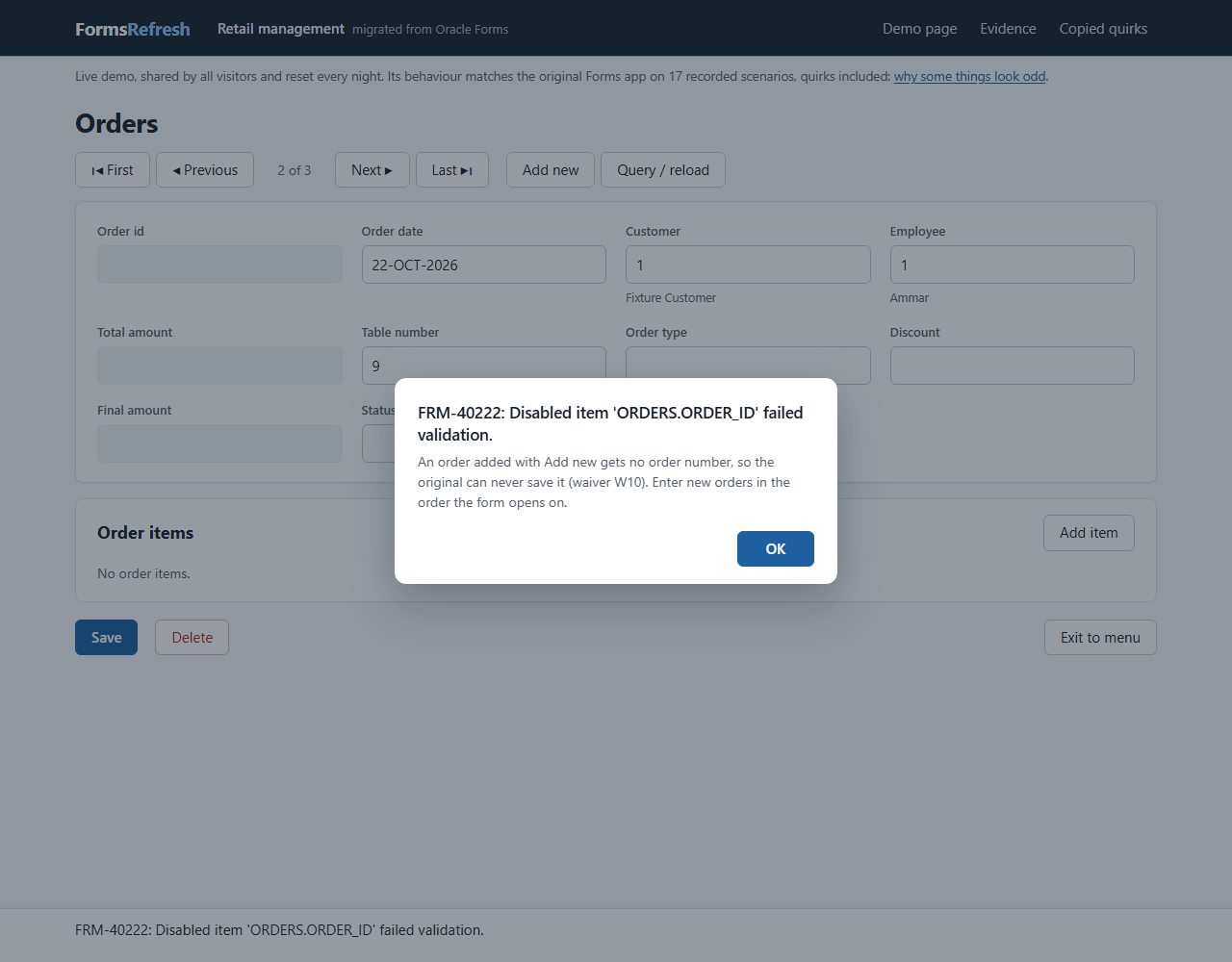Click the Discount input field
Viewport: 1232px width, 962px height.
pos(1013,366)
